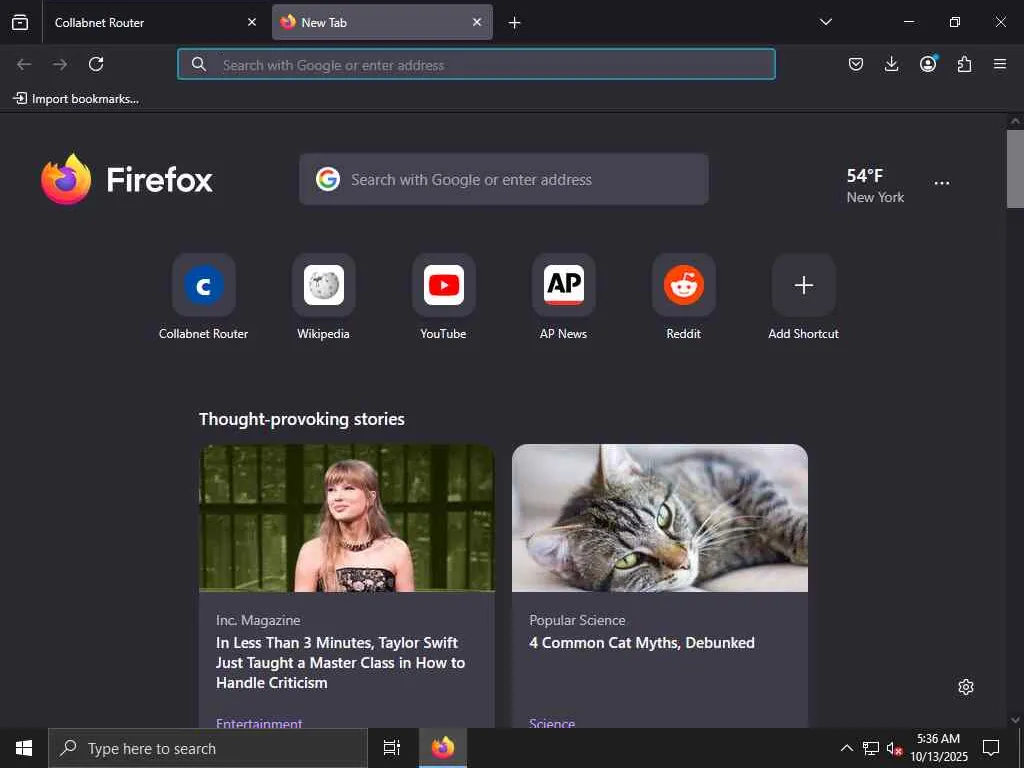
Task: Open the Collabnet Router shortcut
Action: click(203, 297)
